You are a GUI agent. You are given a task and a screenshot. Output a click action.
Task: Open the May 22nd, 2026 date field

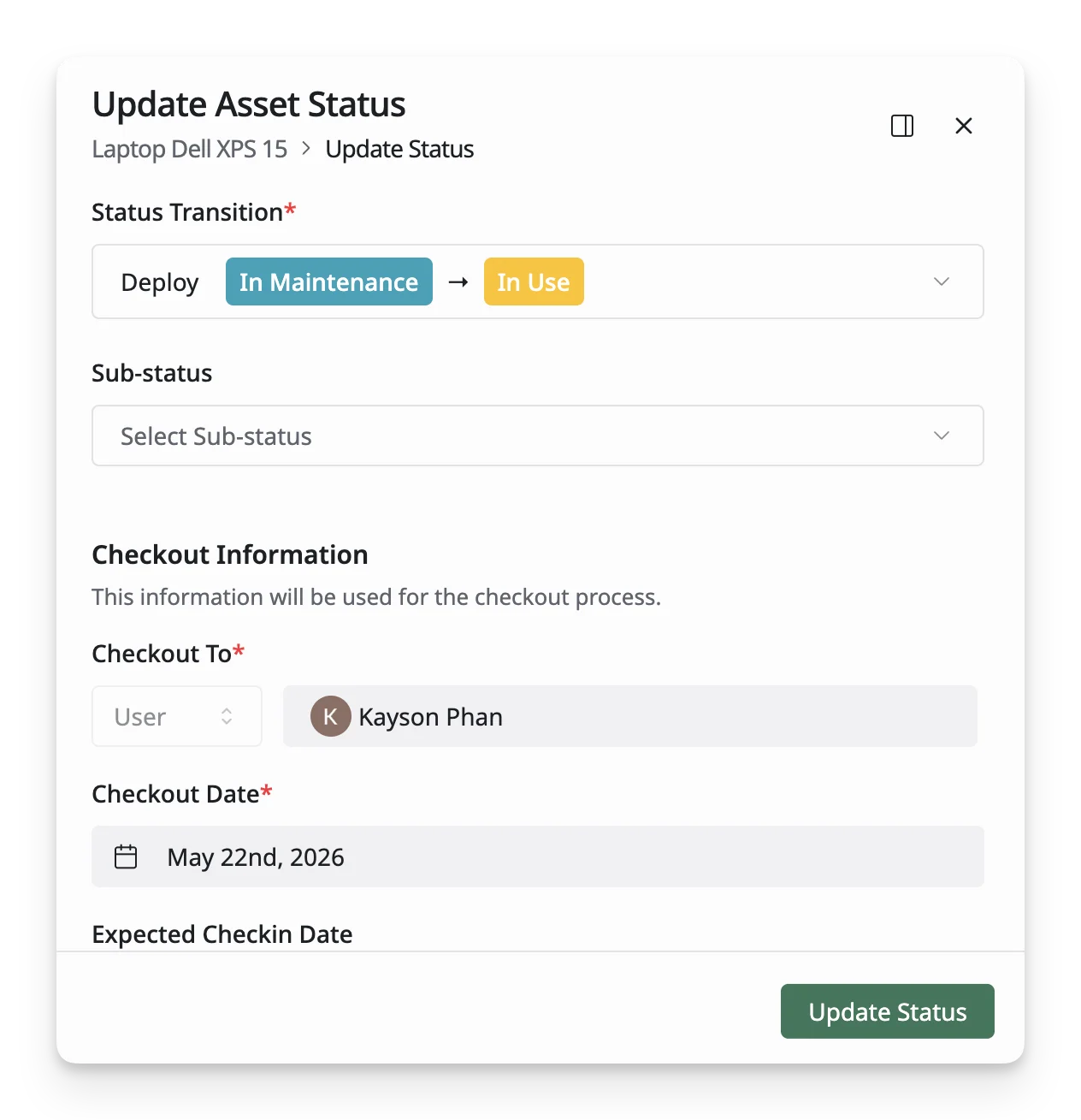(x=538, y=856)
